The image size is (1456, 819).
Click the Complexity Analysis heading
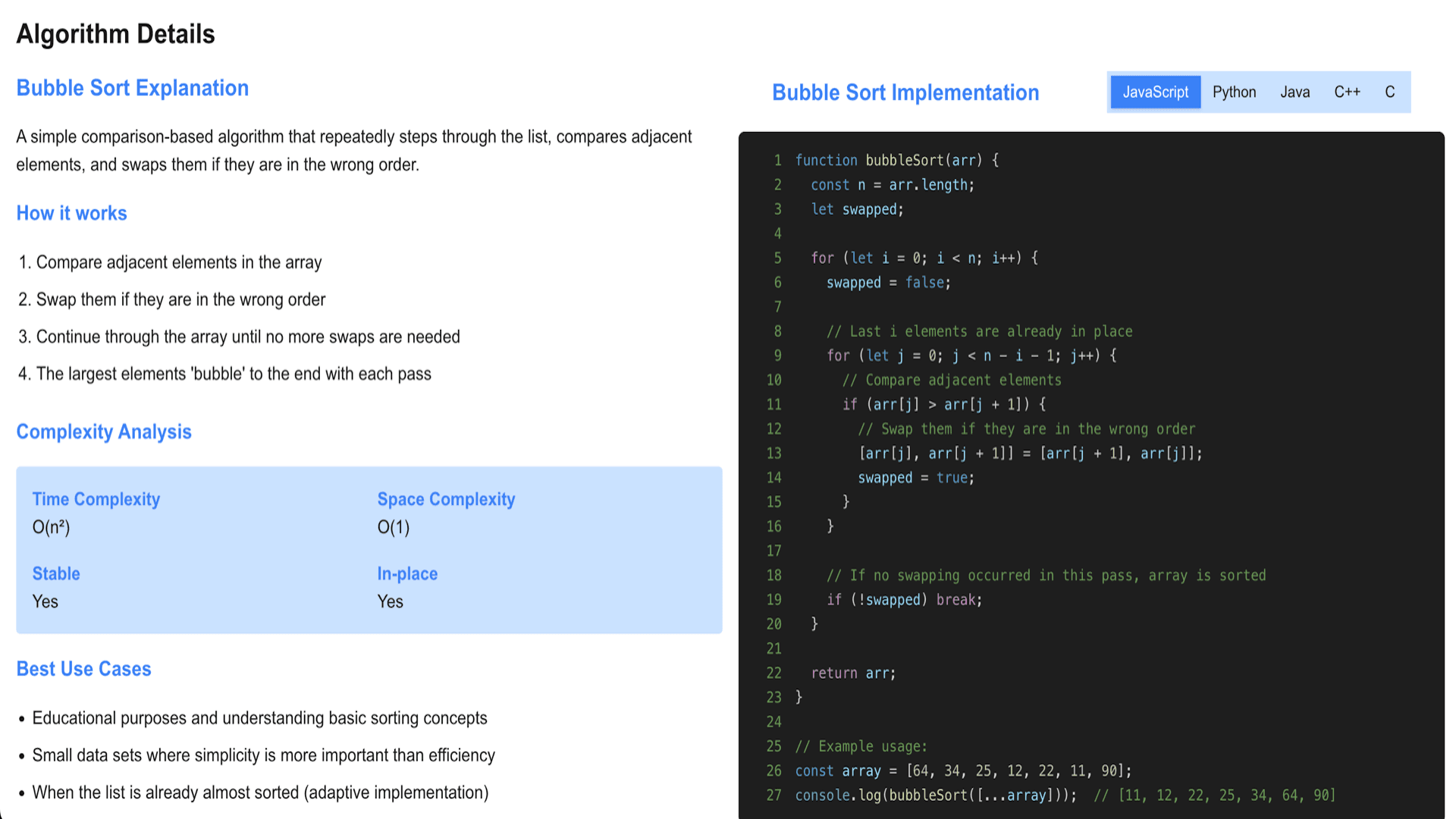[104, 431]
